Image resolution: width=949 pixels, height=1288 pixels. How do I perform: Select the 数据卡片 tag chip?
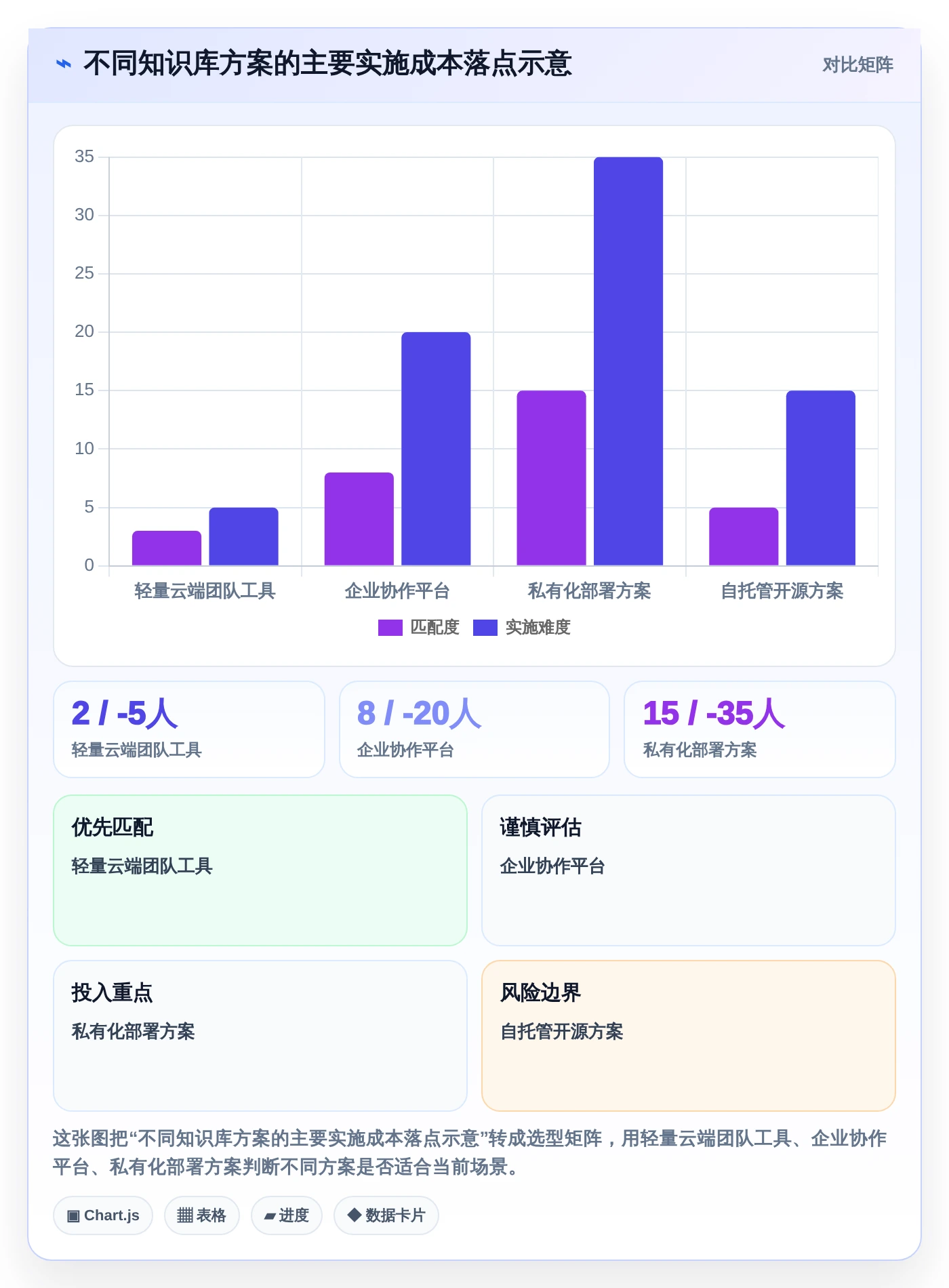pos(386,1215)
